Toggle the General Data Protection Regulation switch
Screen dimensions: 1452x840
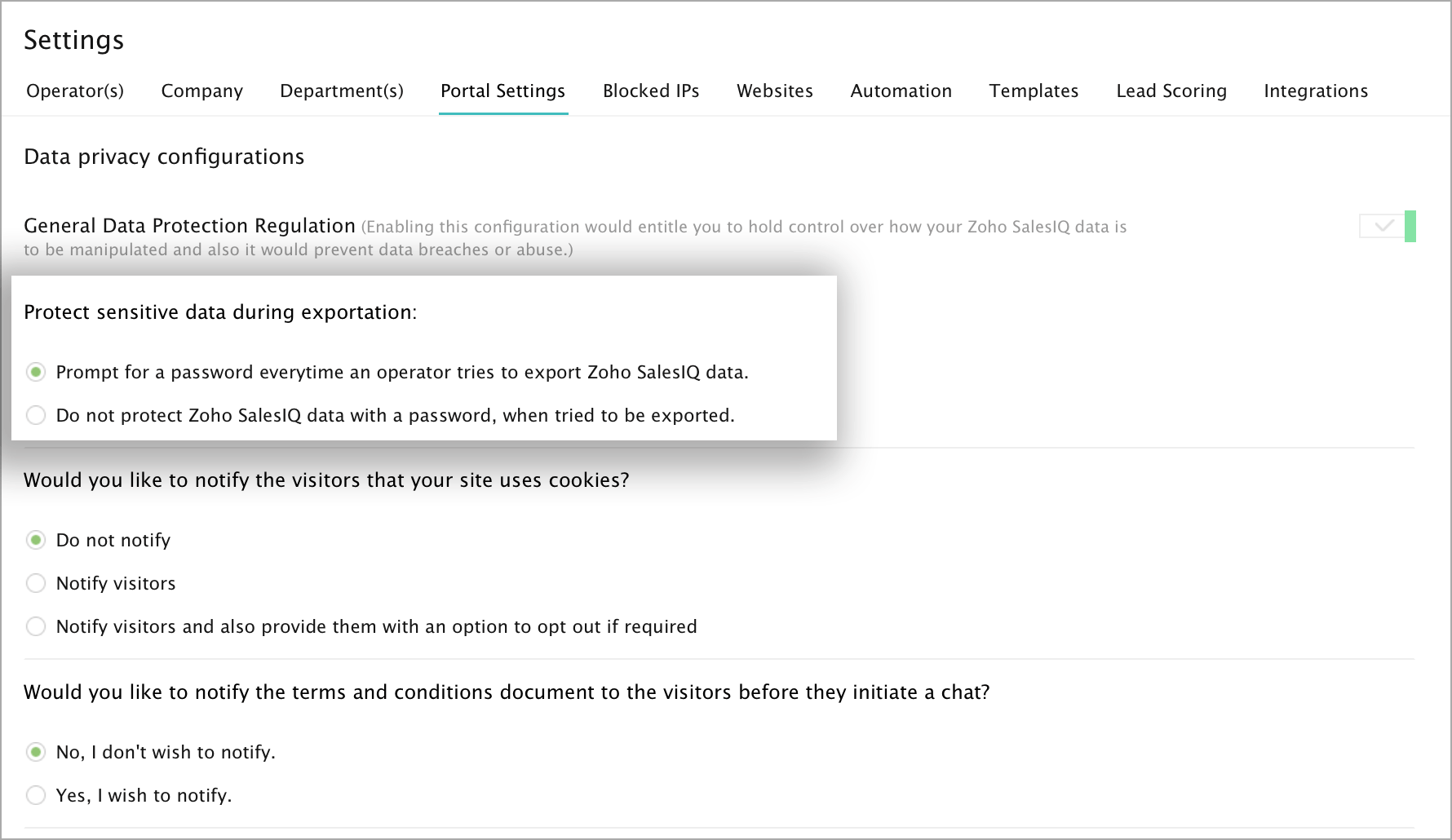pyautogui.click(x=1388, y=226)
